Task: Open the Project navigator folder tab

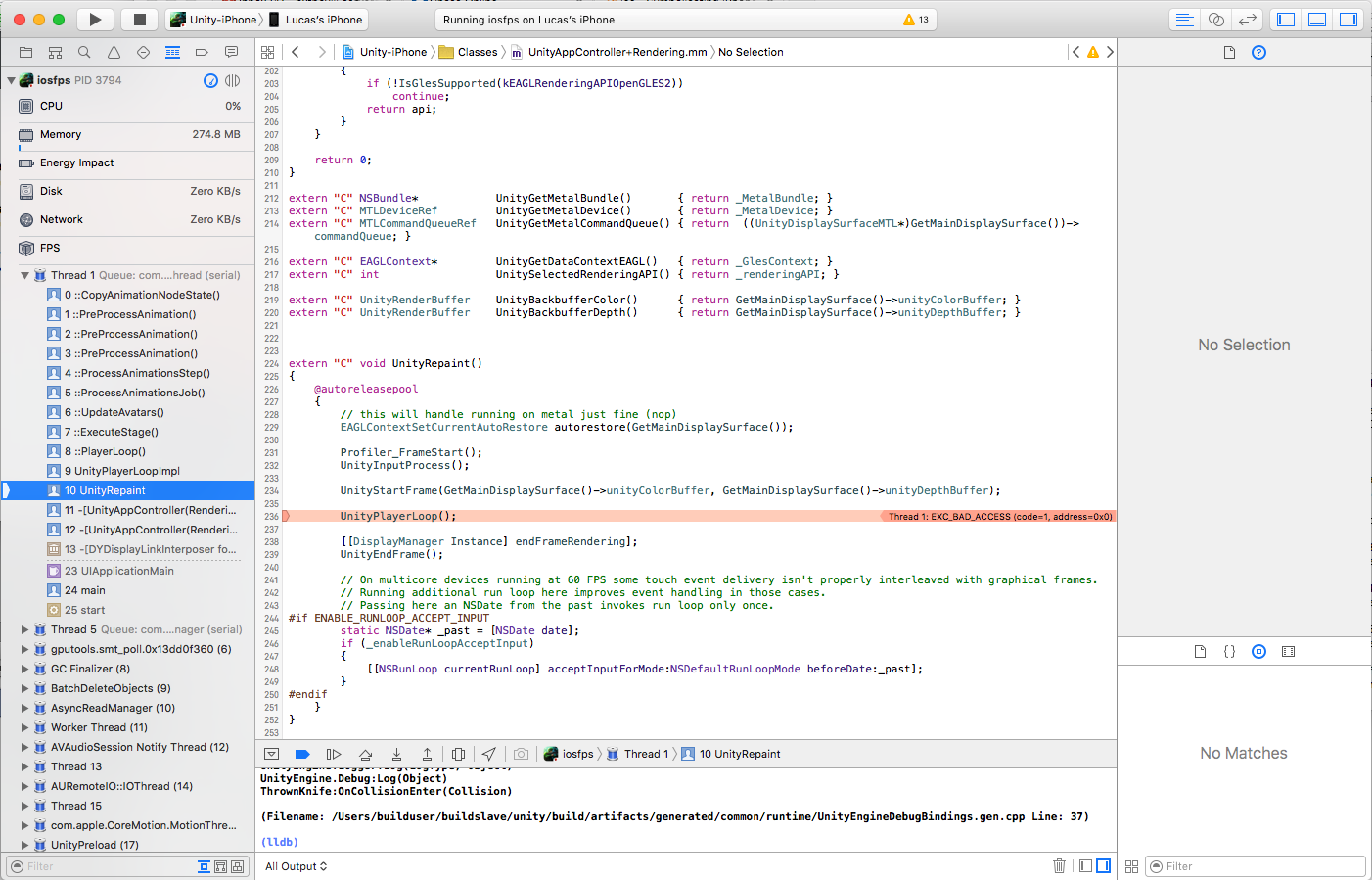Action: (x=25, y=52)
